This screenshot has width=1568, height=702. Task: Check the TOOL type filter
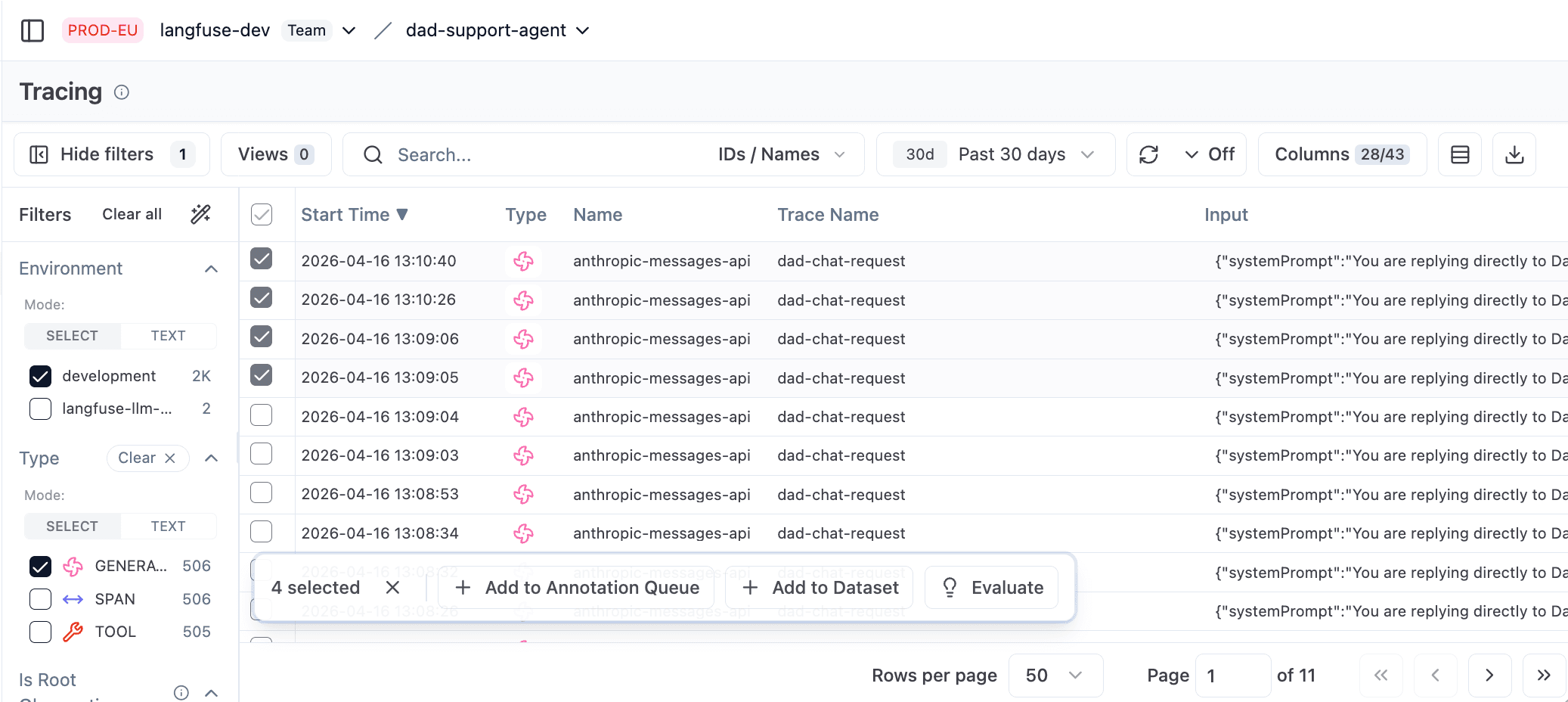41,632
